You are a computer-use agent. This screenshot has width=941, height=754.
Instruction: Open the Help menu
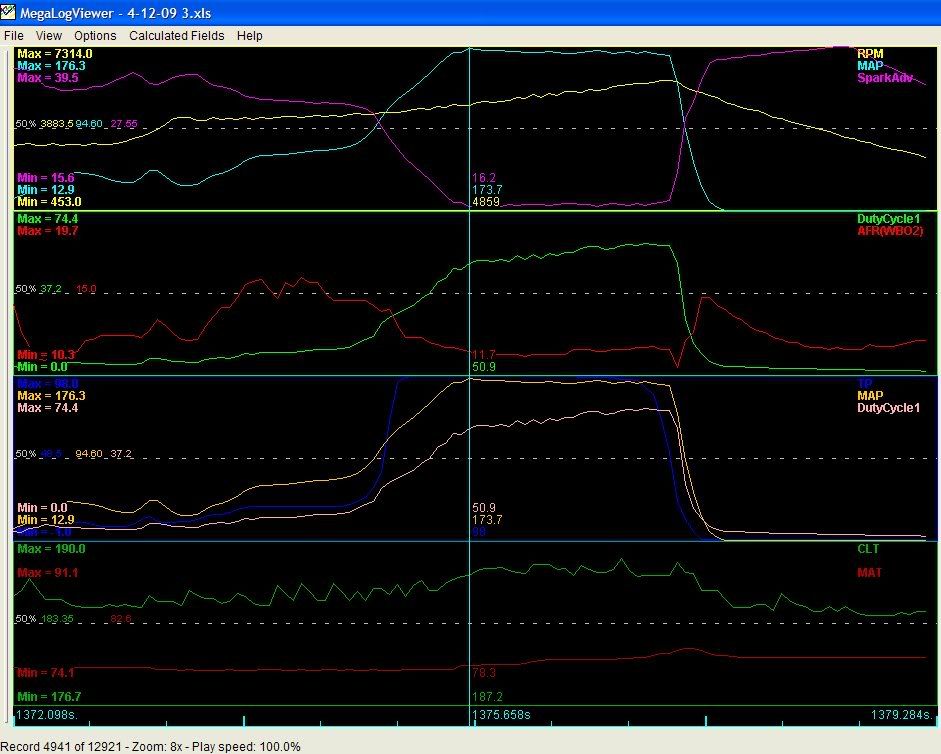pos(250,36)
